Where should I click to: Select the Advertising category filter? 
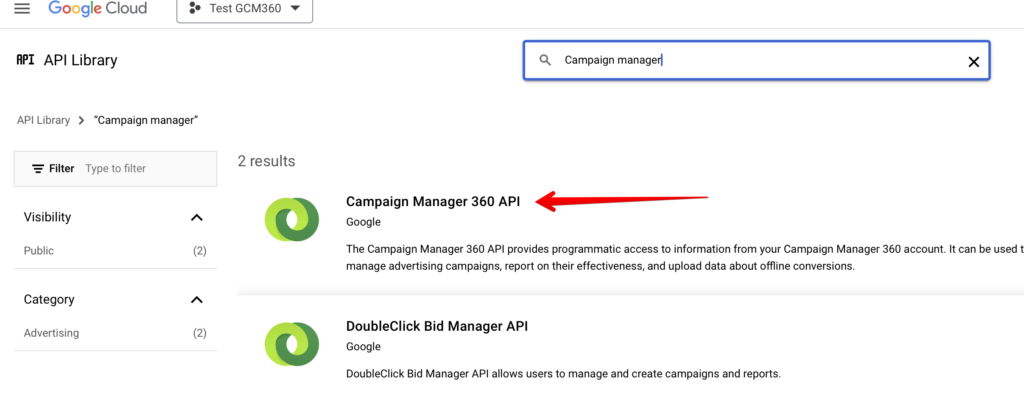(51, 333)
